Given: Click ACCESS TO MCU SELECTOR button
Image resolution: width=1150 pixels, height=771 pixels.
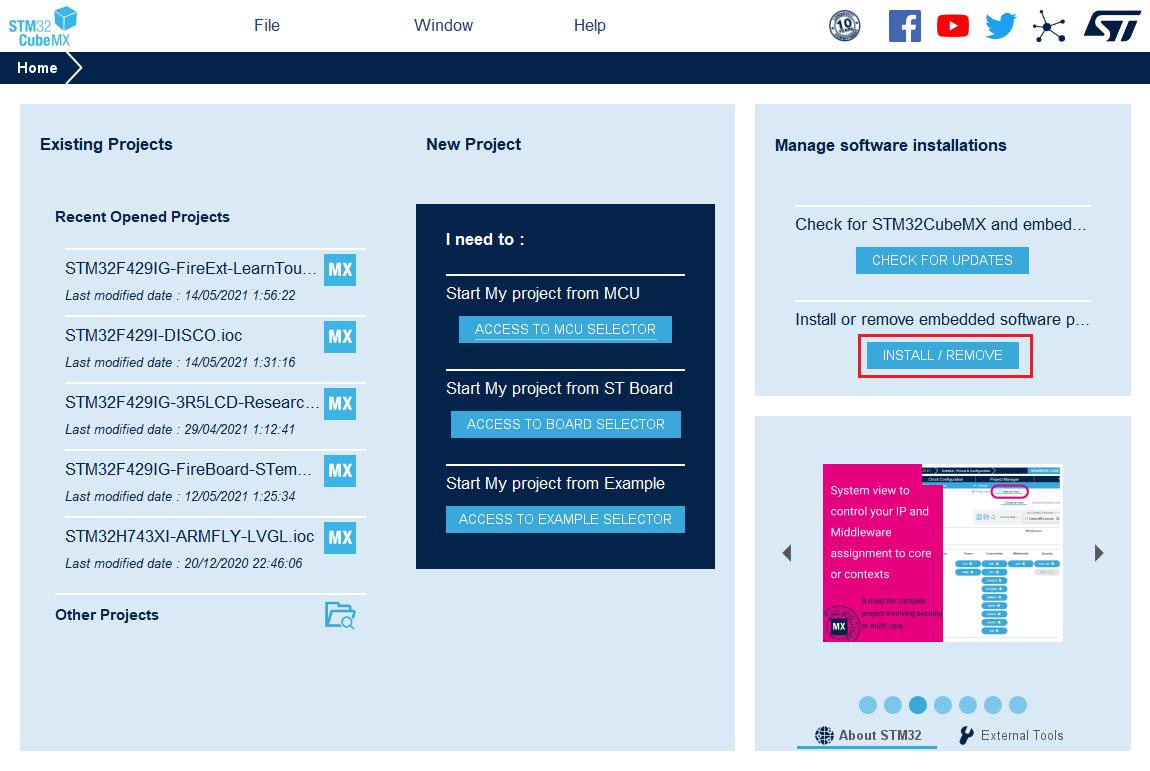Looking at the screenshot, I should point(565,329).
